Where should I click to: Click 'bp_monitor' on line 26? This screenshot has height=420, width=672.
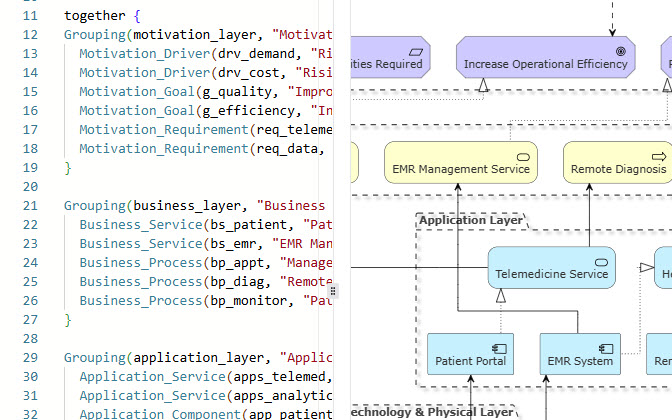tap(249, 300)
